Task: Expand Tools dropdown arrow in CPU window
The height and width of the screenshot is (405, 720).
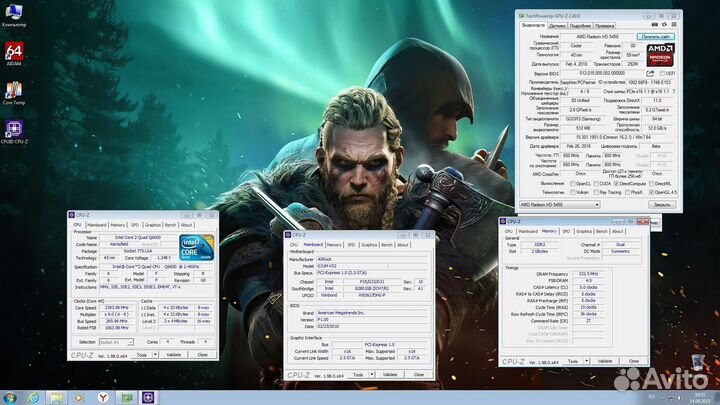Action: click(x=155, y=355)
